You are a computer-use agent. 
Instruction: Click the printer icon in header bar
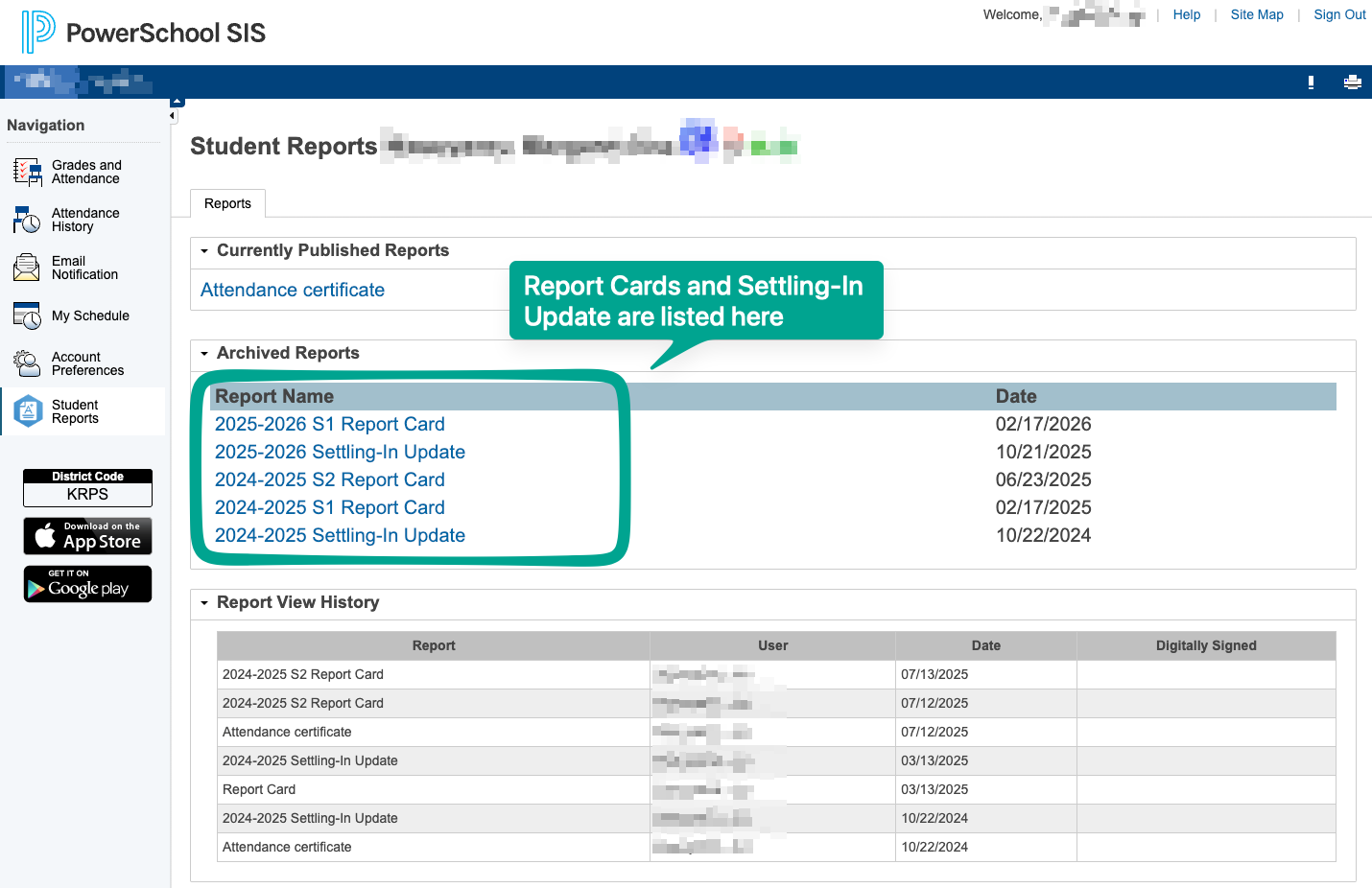click(x=1352, y=82)
